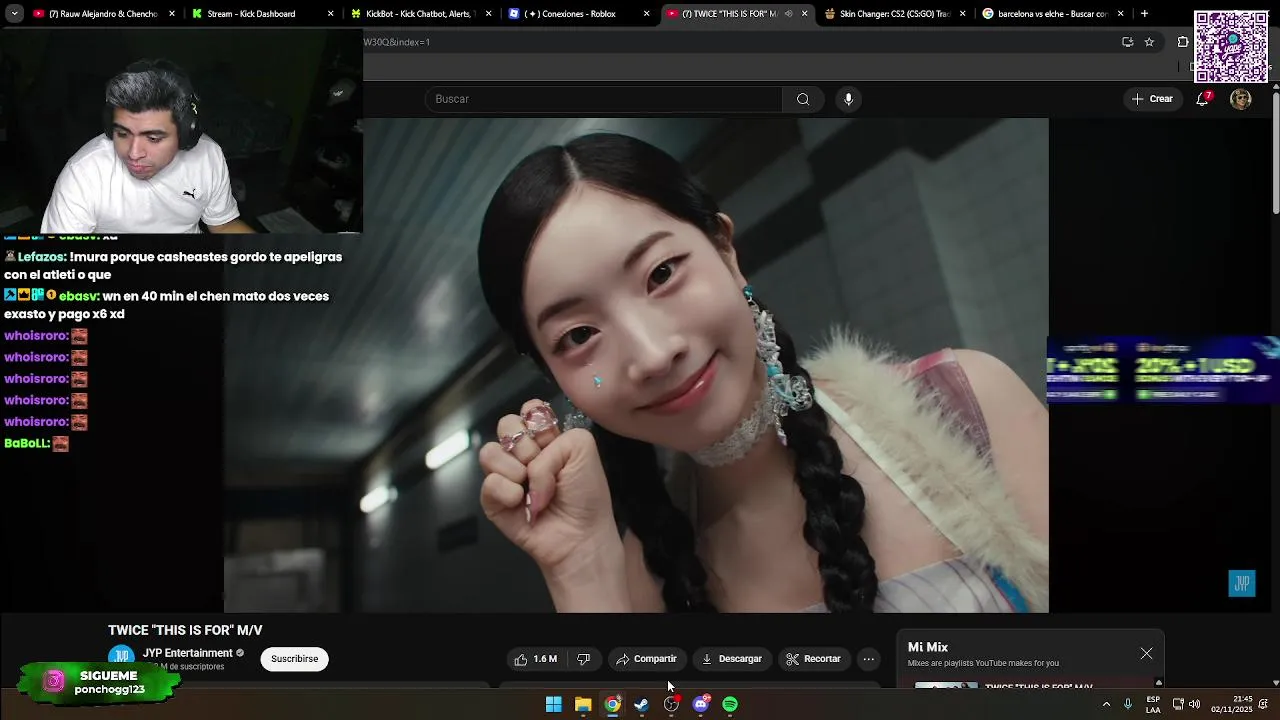Close the Rauw Alejandro & Chencho tab
The image size is (1280, 720).
(172, 14)
